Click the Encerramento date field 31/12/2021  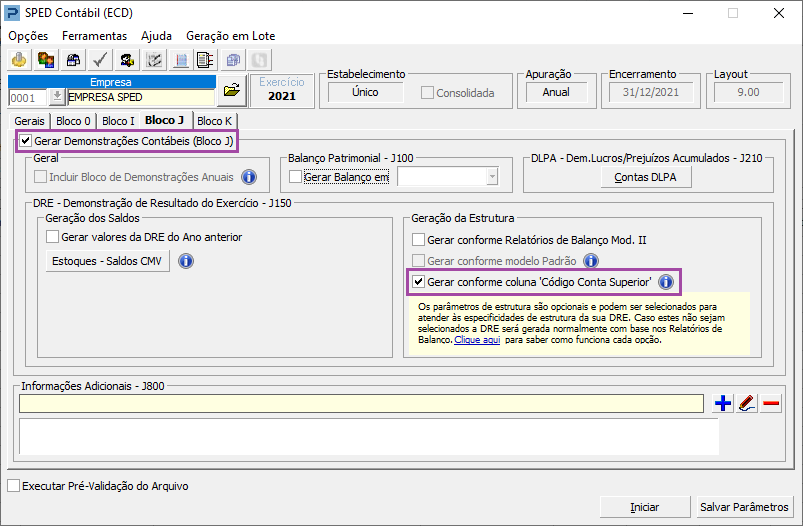651,92
